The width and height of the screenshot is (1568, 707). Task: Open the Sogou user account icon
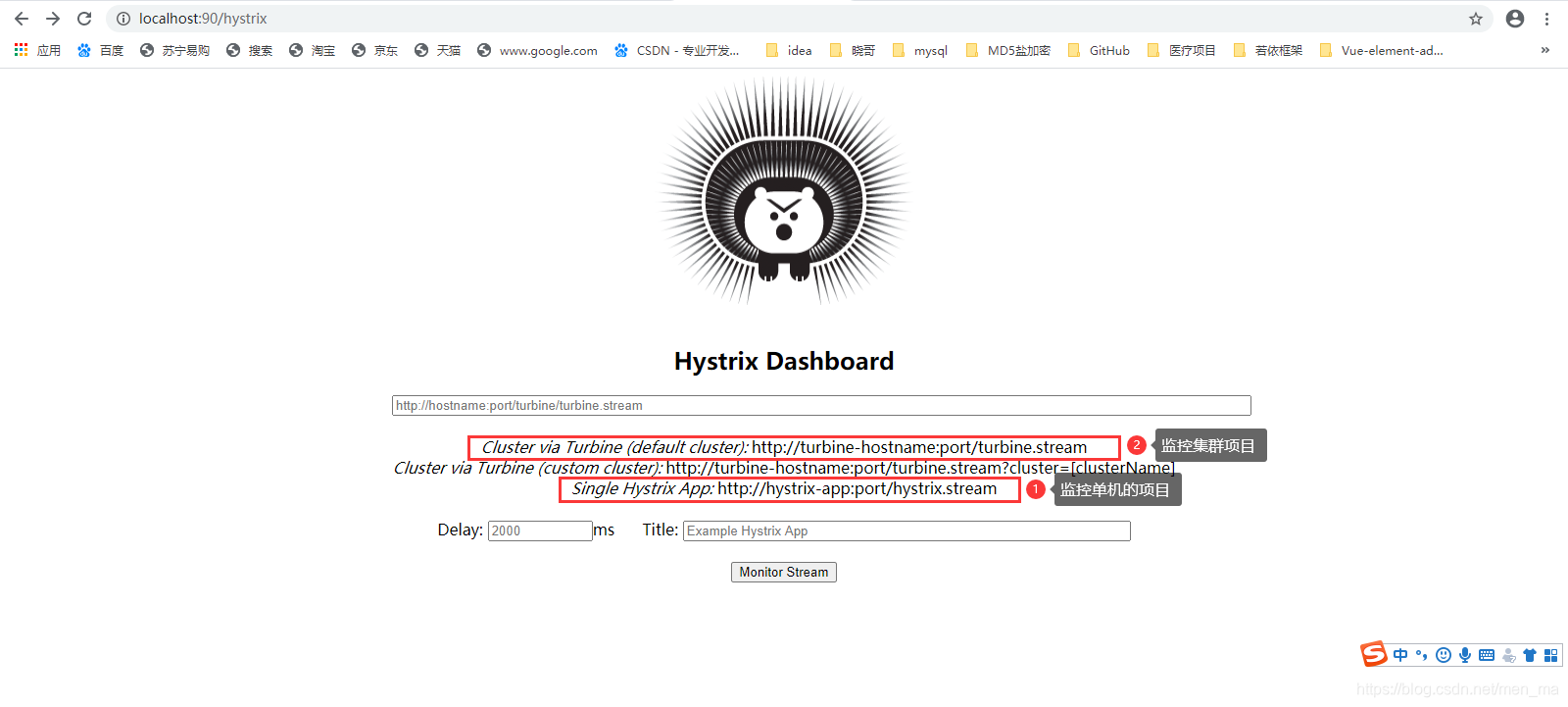pyautogui.click(x=1509, y=655)
